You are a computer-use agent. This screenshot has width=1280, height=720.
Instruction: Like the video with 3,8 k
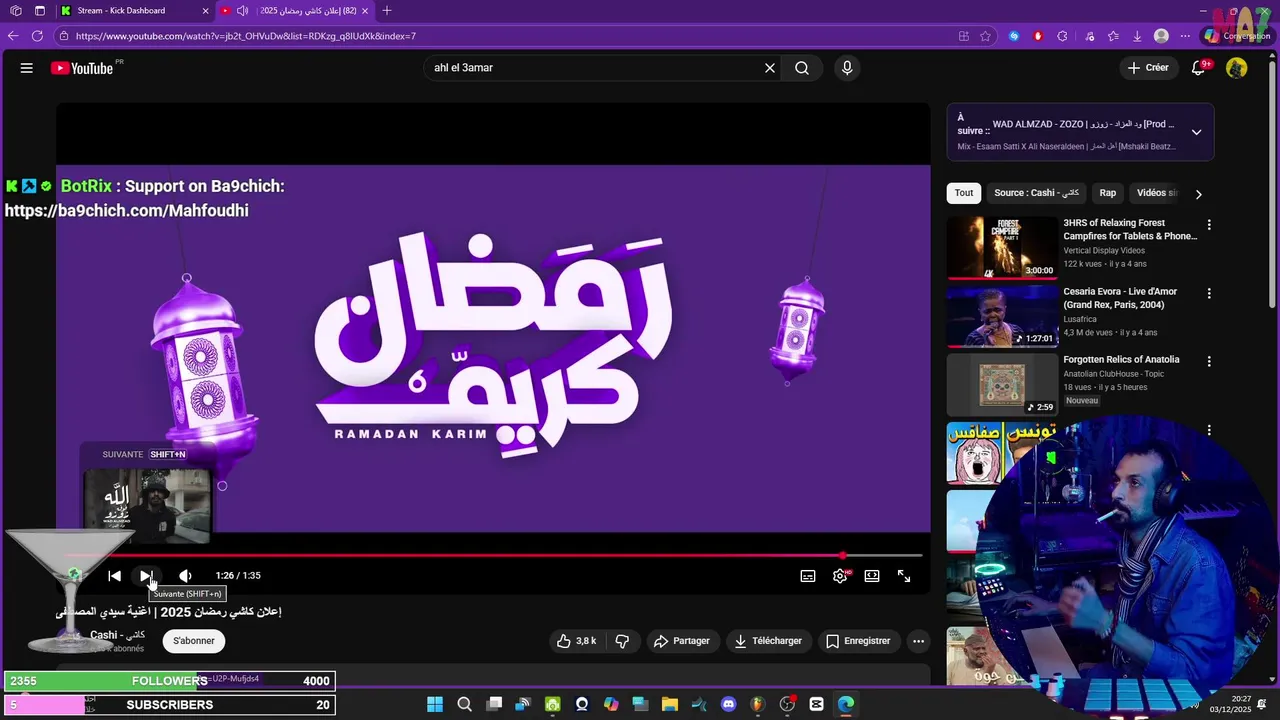pyautogui.click(x=577, y=641)
